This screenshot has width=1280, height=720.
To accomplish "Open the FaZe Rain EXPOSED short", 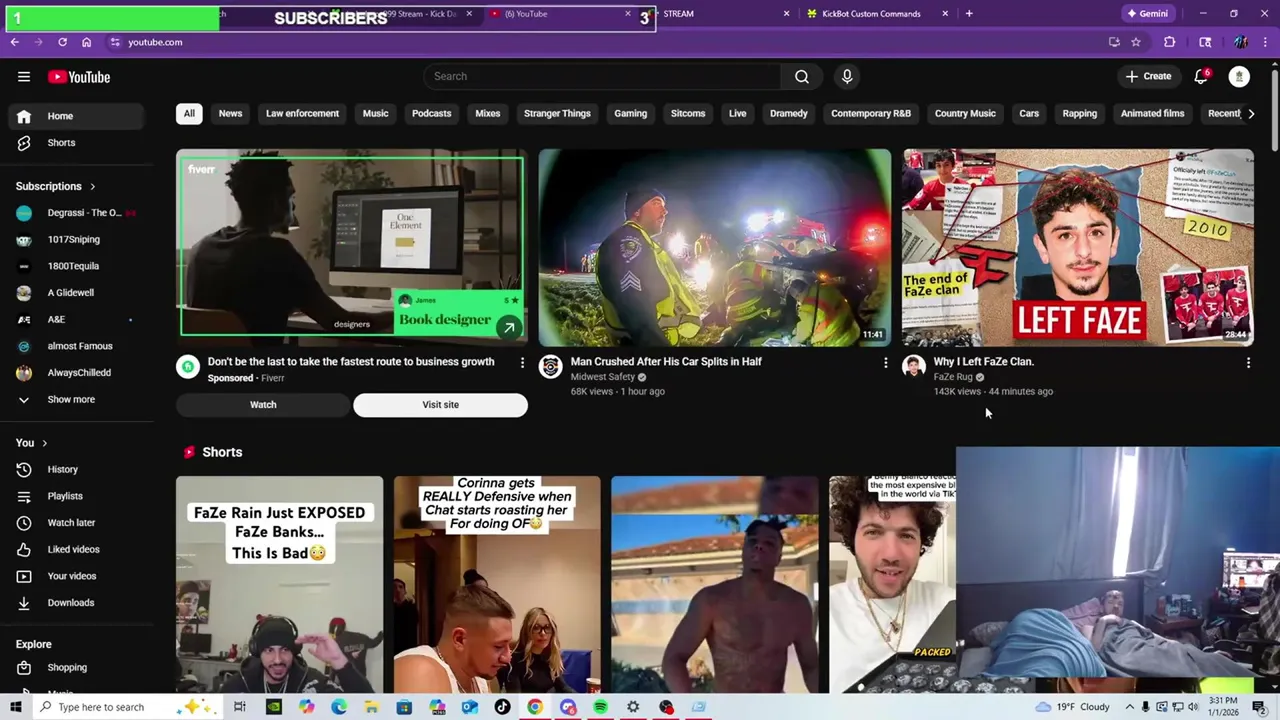I will point(279,584).
